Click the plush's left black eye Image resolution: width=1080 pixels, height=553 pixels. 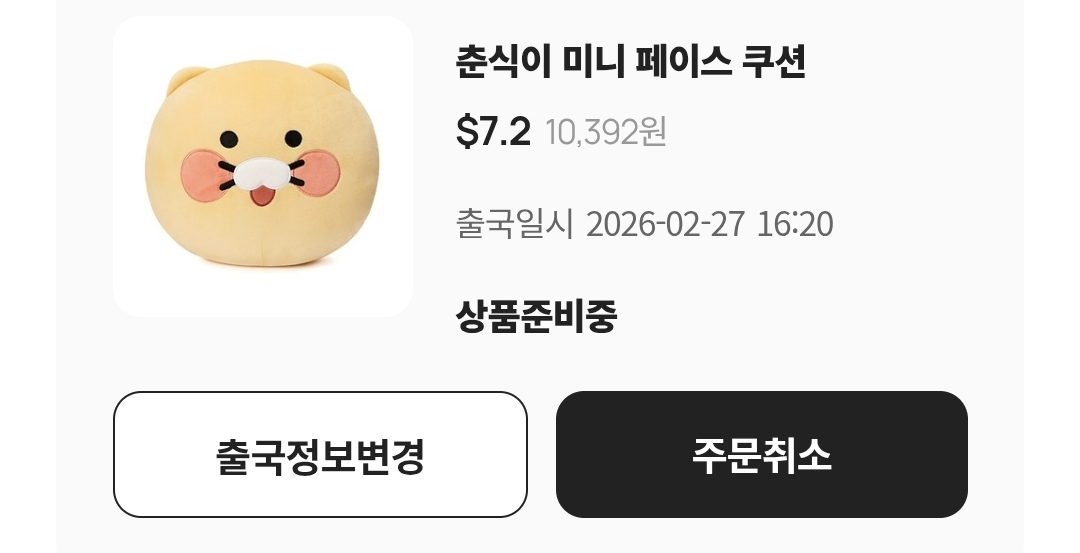pyautogui.click(x=229, y=140)
